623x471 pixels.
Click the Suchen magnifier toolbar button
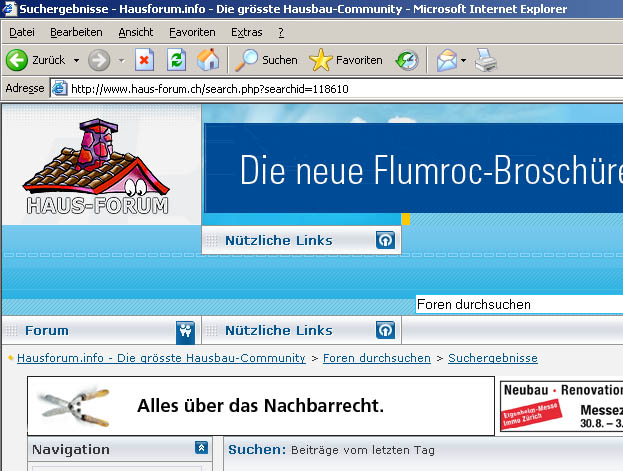tap(266, 60)
